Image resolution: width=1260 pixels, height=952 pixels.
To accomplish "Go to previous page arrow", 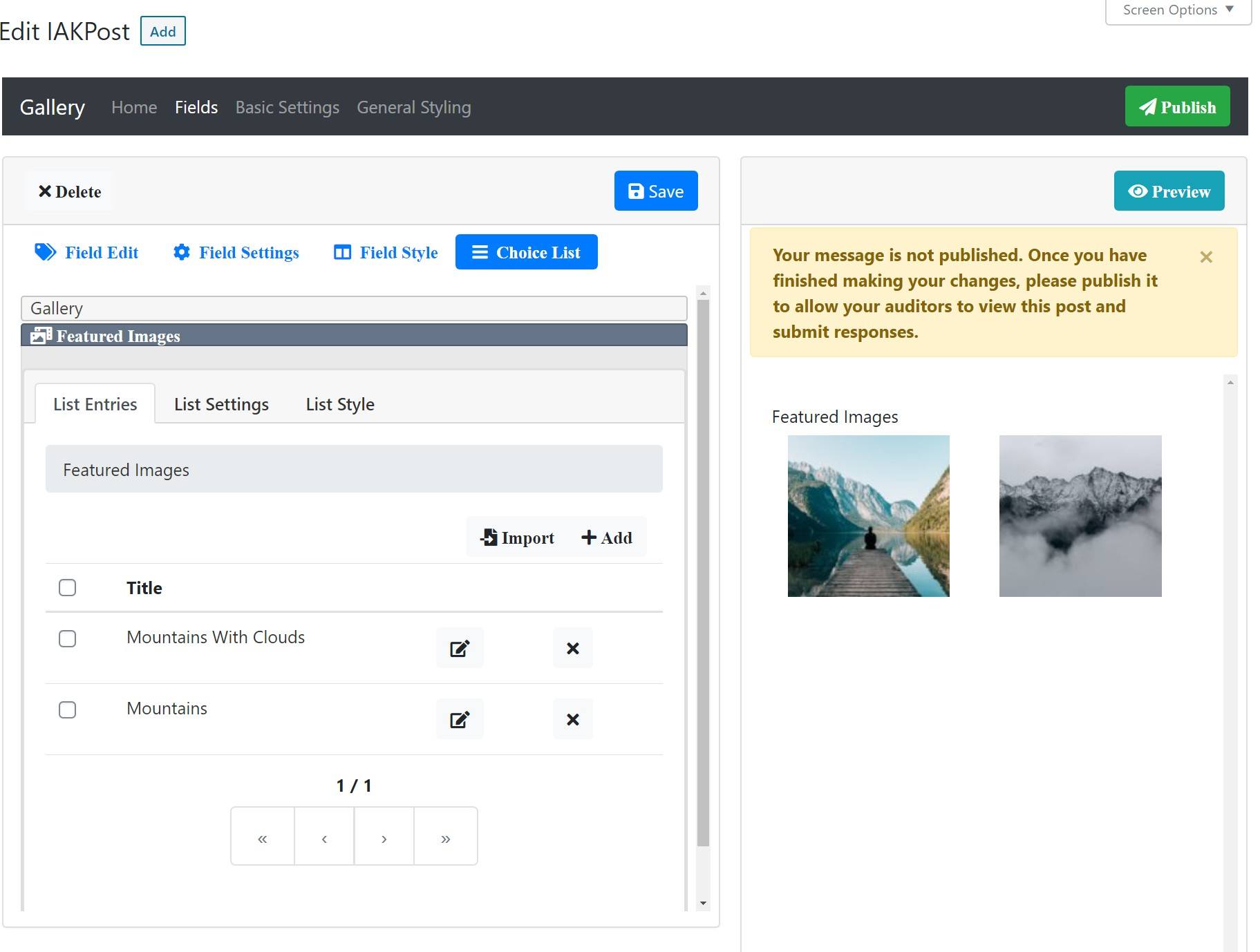I will point(324,836).
